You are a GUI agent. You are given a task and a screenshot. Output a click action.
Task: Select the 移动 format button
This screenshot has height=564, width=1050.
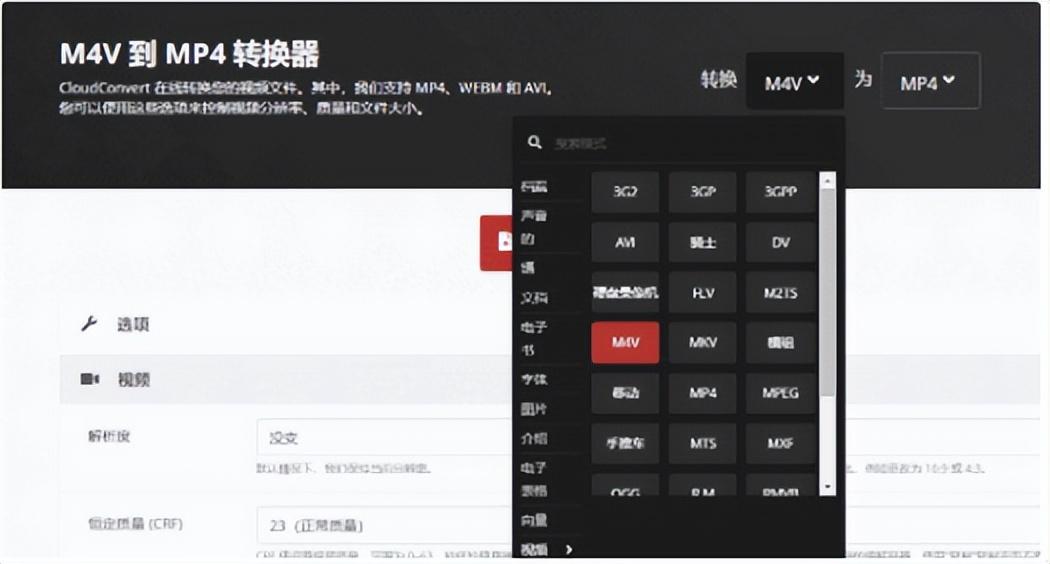(x=625, y=393)
